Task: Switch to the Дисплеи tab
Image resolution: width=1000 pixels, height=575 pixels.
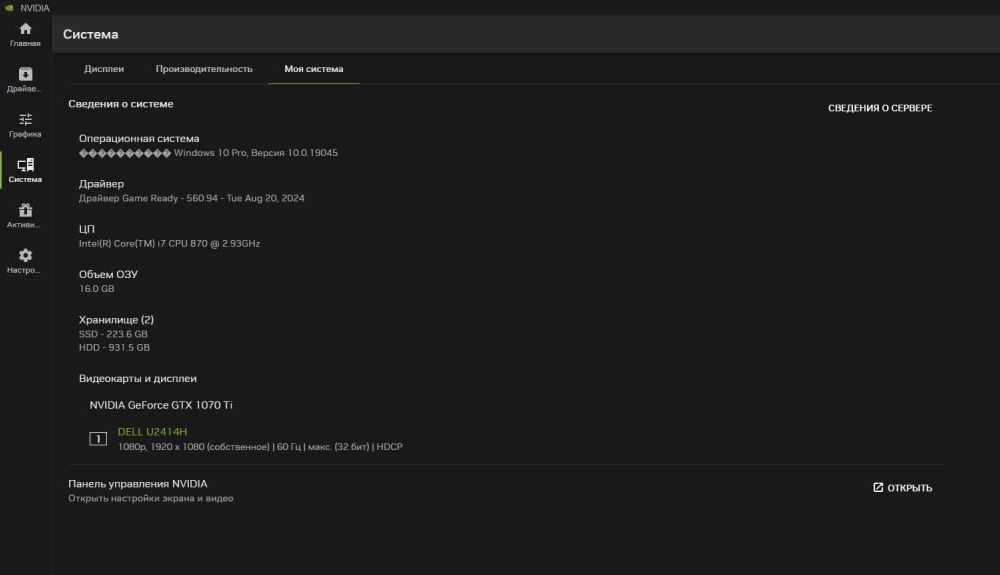Action: [104, 69]
